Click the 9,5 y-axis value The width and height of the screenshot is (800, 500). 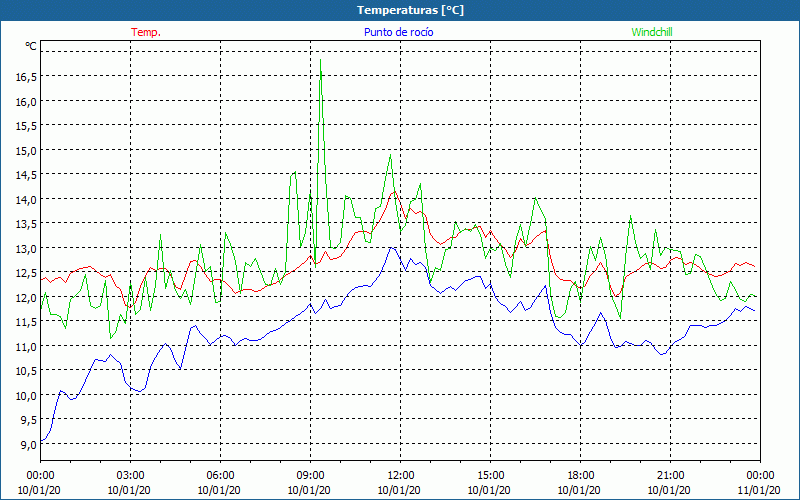29,419
